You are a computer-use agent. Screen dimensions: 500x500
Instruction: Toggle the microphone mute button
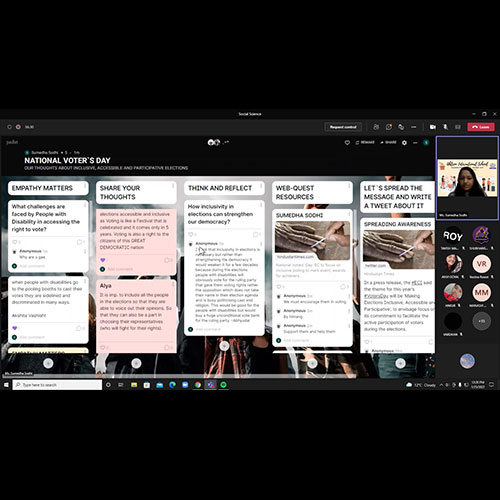click(445, 127)
